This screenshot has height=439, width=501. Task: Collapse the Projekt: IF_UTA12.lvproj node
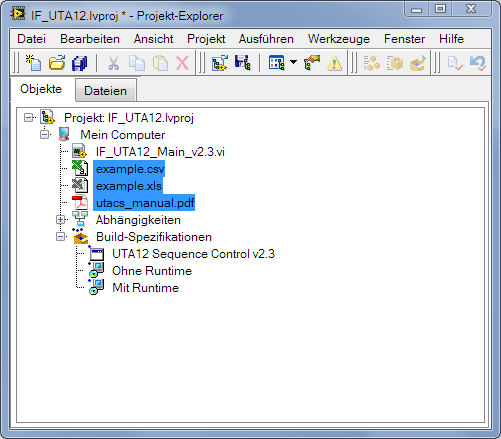click(x=29, y=118)
